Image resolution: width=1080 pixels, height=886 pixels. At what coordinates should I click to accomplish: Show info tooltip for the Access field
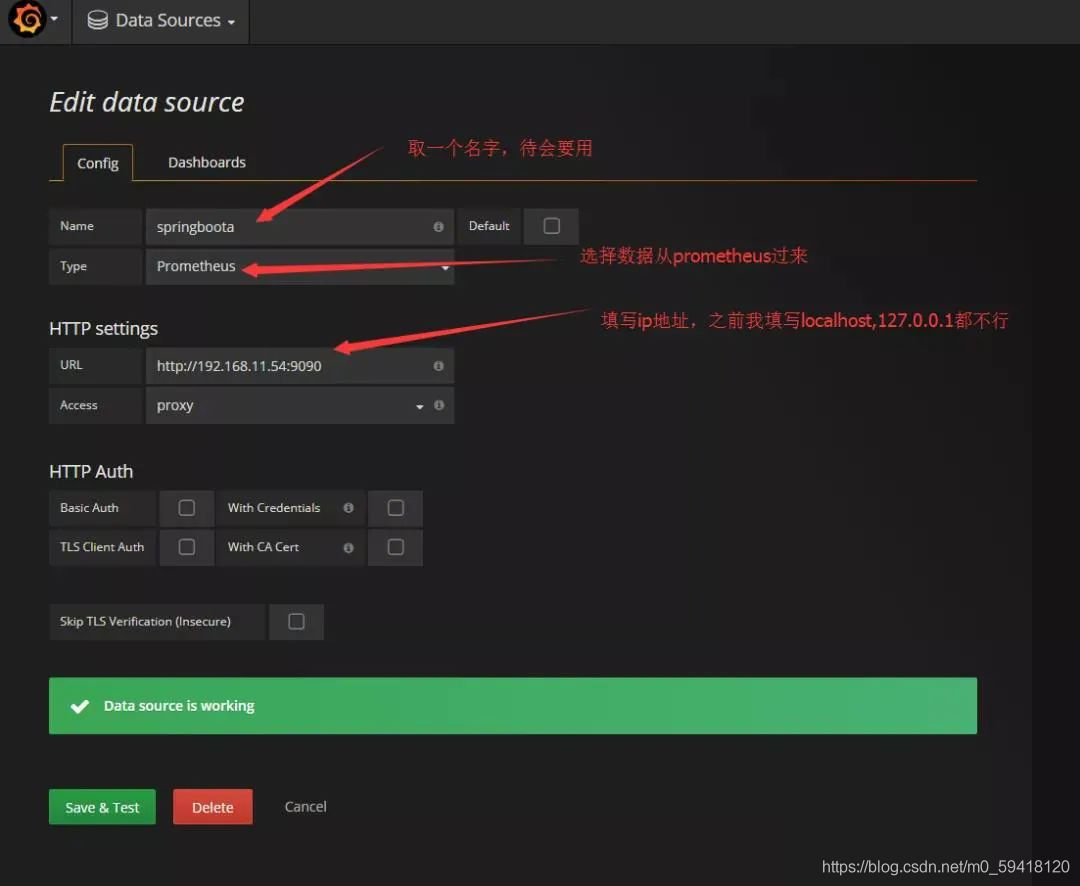click(x=439, y=405)
